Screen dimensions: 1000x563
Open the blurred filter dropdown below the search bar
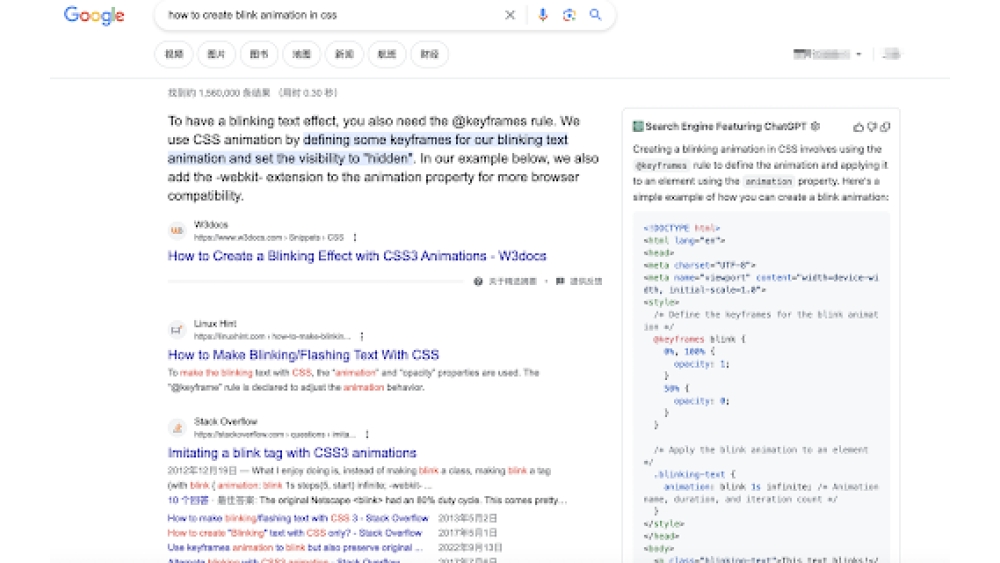[x=827, y=54]
